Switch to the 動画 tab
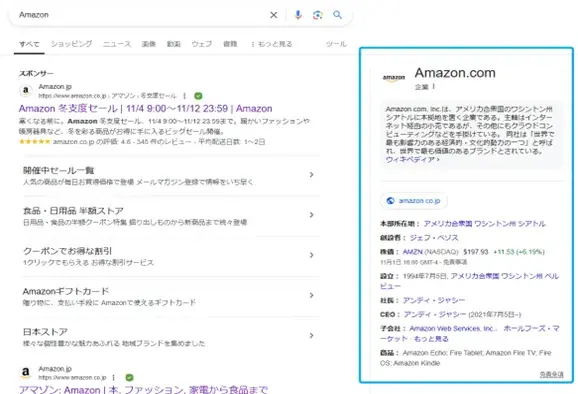This screenshot has height=394, width=578. pyautogui.click(x=174, y=44)
